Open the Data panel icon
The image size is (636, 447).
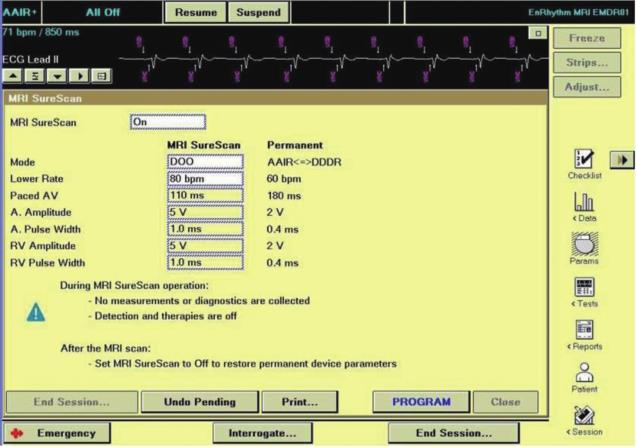pyautogui.click(x=584, y=201)
